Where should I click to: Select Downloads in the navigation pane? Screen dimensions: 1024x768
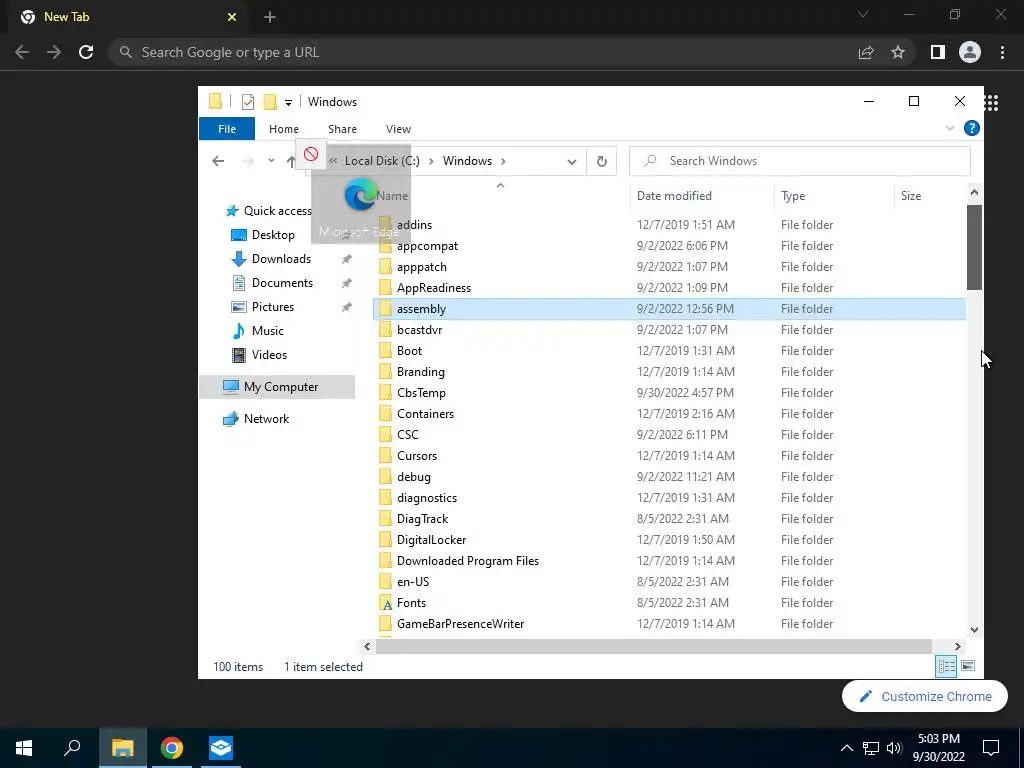tap(281, 259)
